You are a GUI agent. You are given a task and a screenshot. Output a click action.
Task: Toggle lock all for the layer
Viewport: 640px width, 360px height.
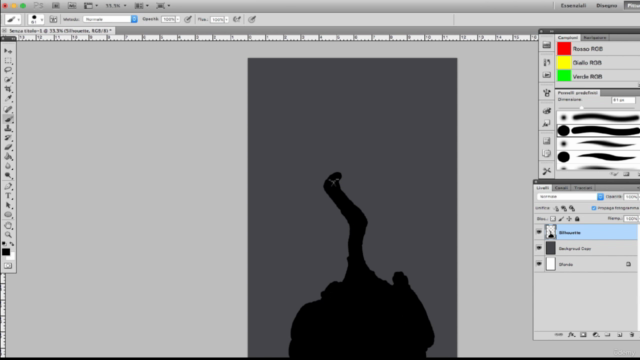[x=577, y=219]
